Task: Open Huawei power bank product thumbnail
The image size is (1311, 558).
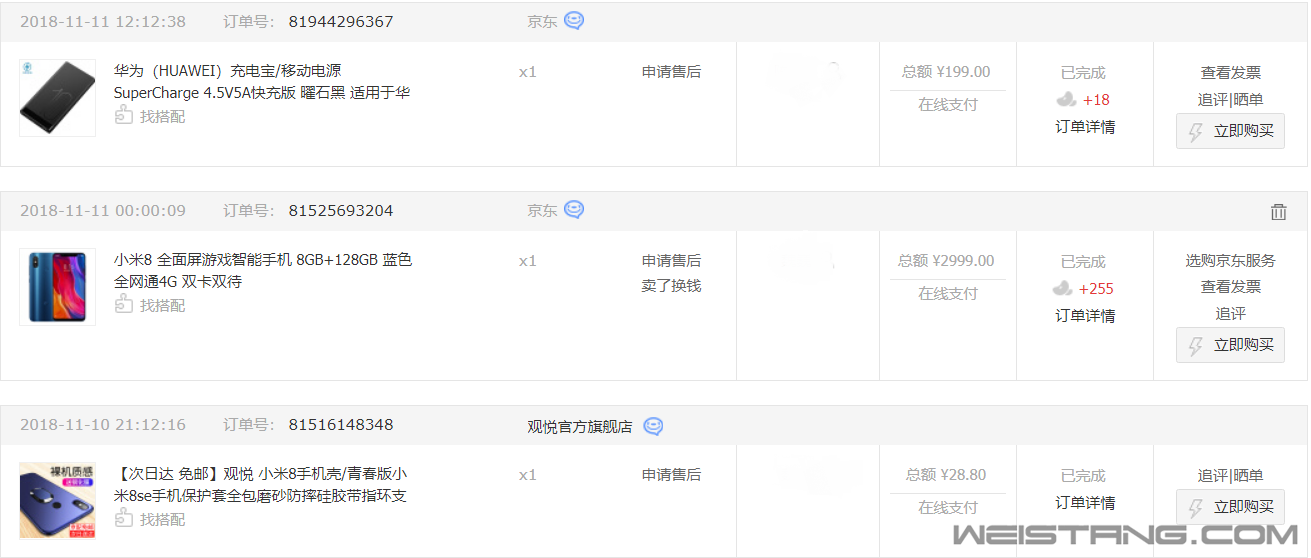Action: pos(57,98)
